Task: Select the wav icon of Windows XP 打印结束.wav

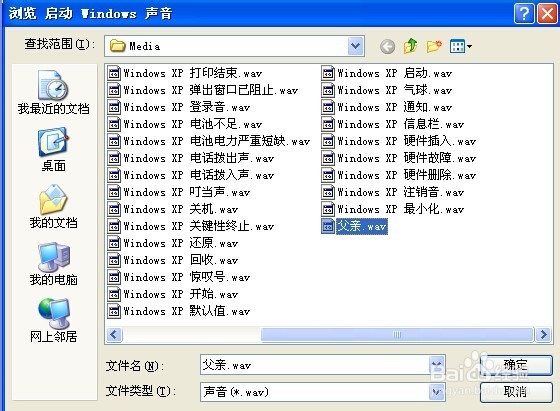Action: coord(114,73)
